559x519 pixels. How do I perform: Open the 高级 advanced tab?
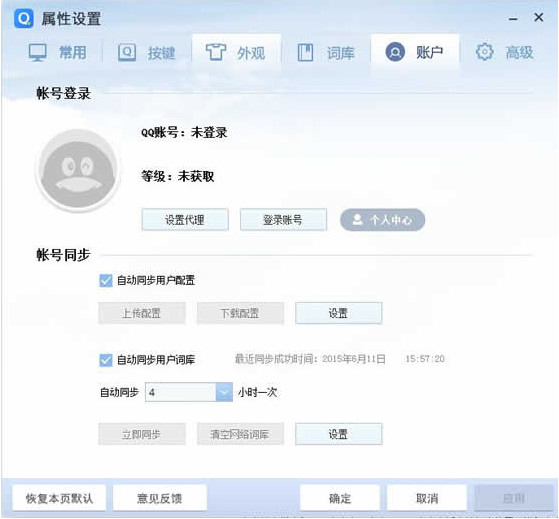[x=505, y=52]
